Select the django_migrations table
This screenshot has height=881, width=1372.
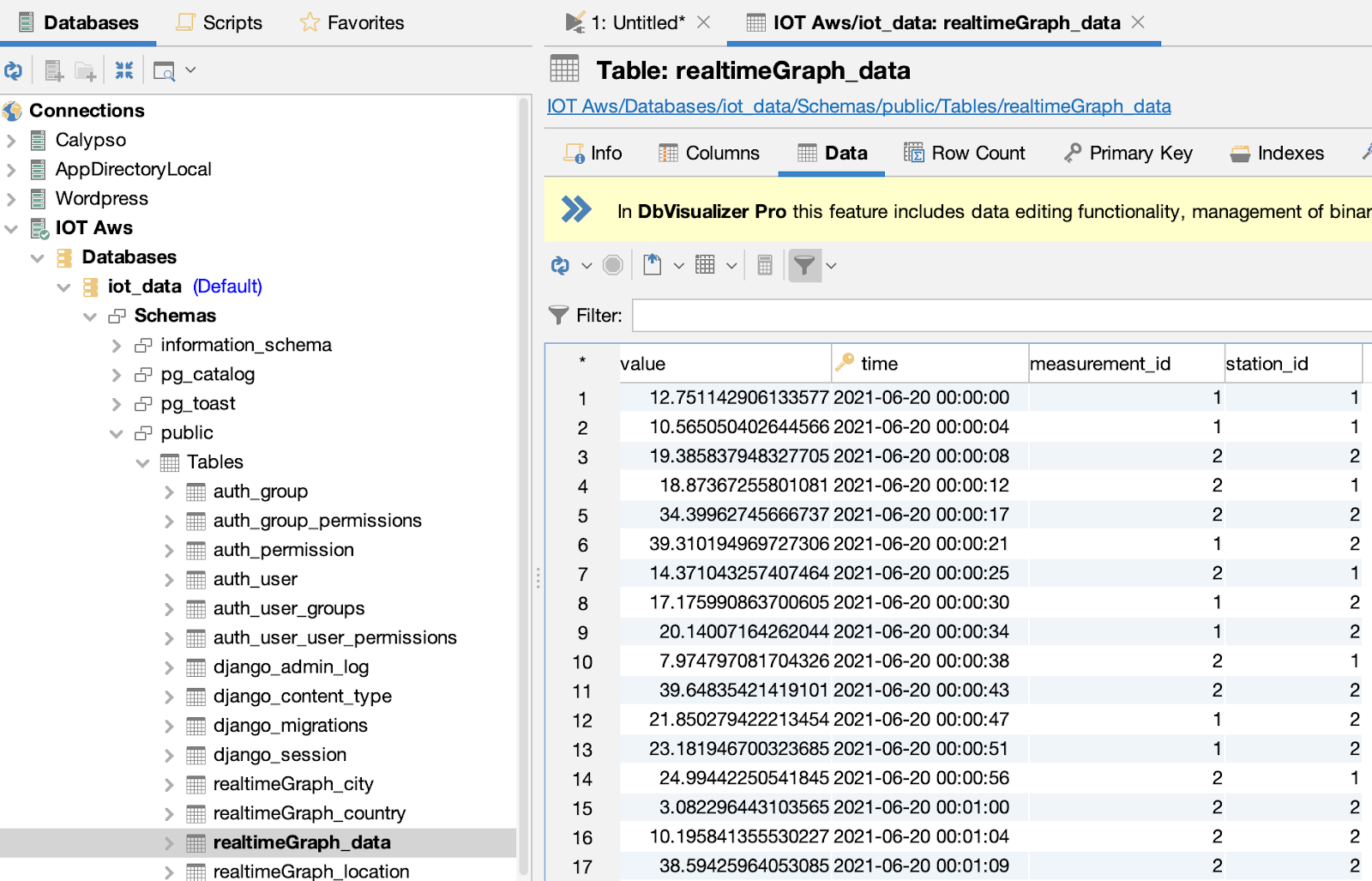(291, 726)
